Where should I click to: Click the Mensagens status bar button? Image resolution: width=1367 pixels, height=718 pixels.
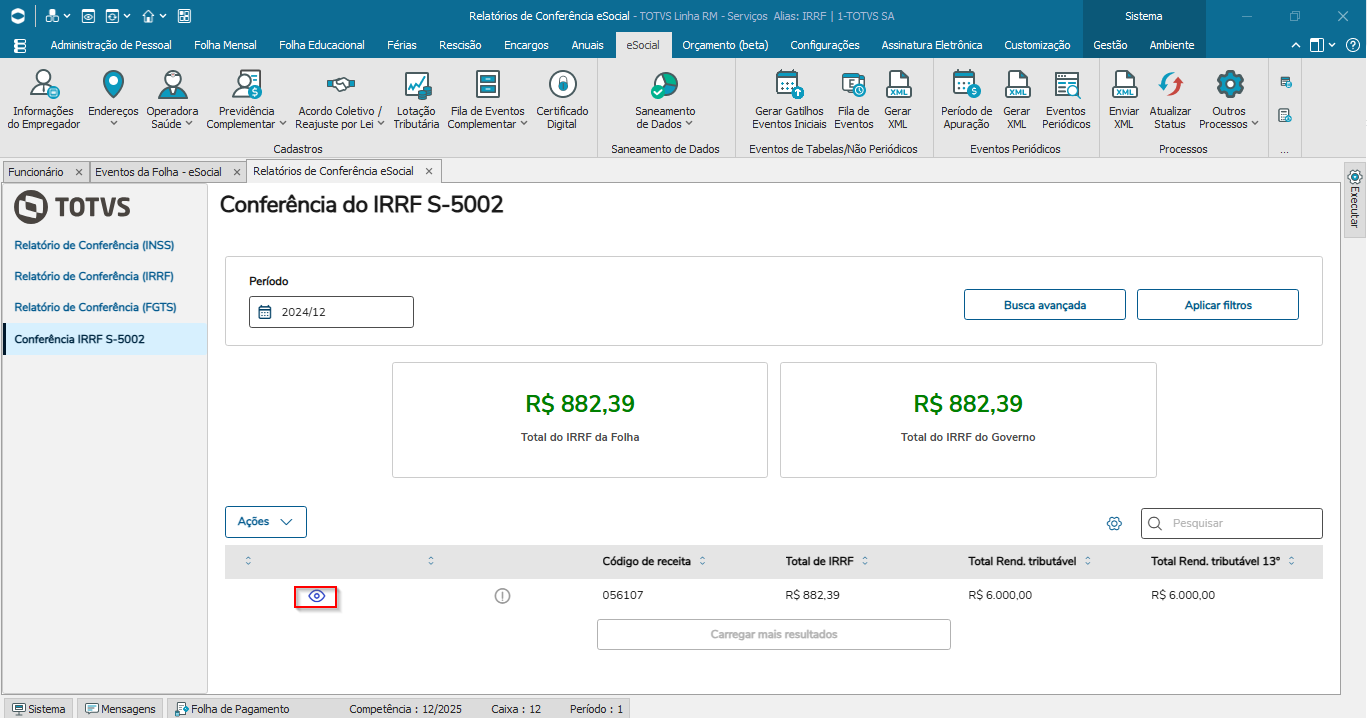pos(120,709)
